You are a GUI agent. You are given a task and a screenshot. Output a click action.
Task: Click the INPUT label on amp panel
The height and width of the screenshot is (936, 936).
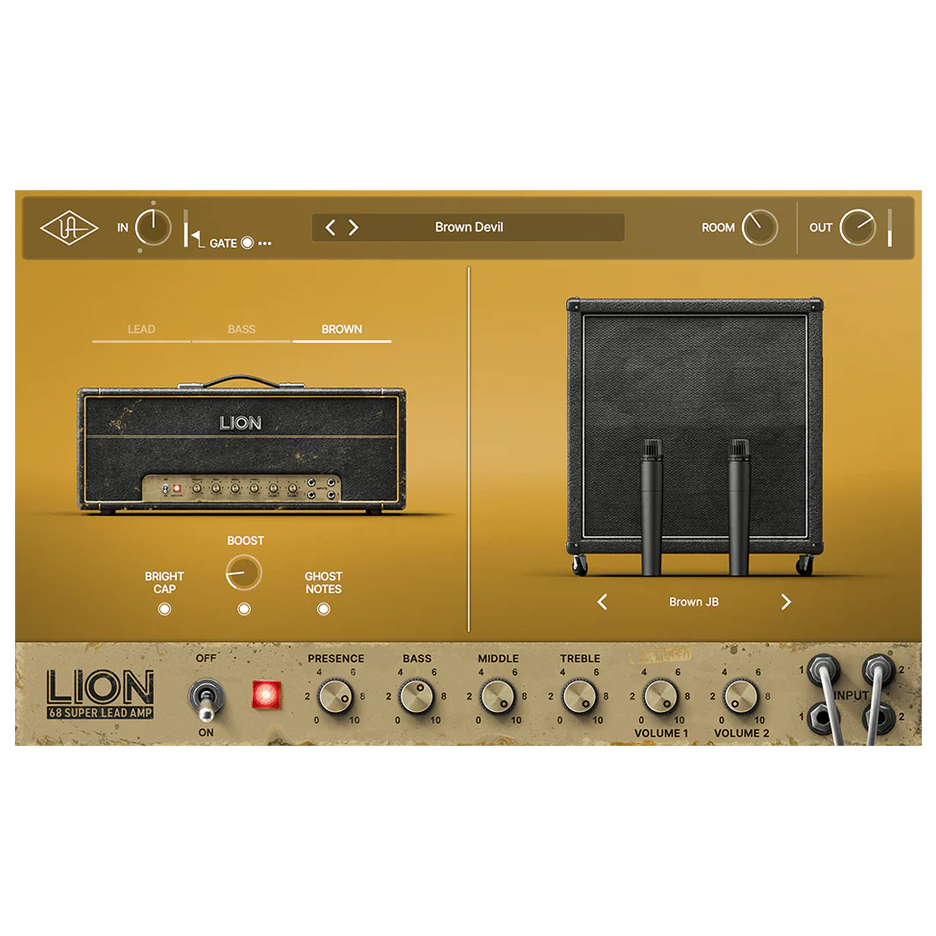[x=851, y=695]
